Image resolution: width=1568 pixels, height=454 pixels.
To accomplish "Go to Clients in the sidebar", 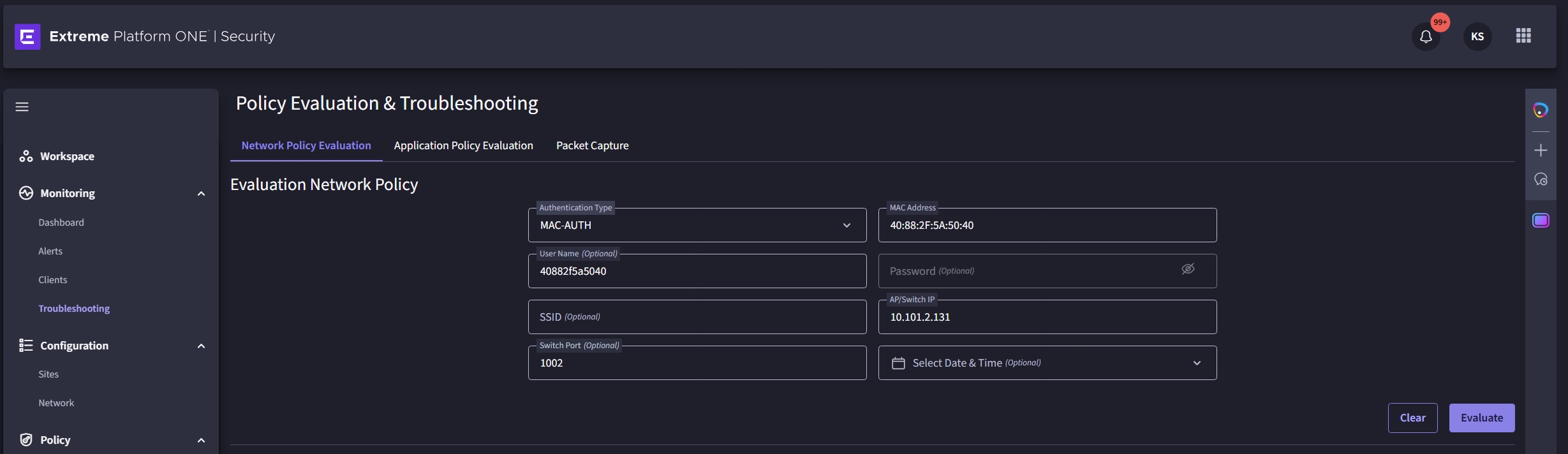I will click(x=52, y=280).
